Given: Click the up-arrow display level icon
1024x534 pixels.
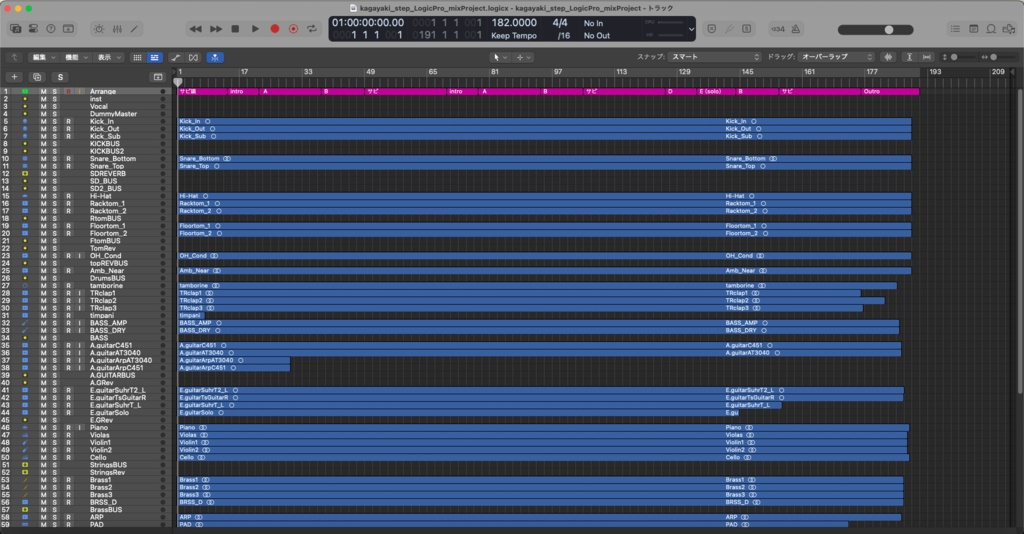Looking at the screenshot, I should pos(14,57).
